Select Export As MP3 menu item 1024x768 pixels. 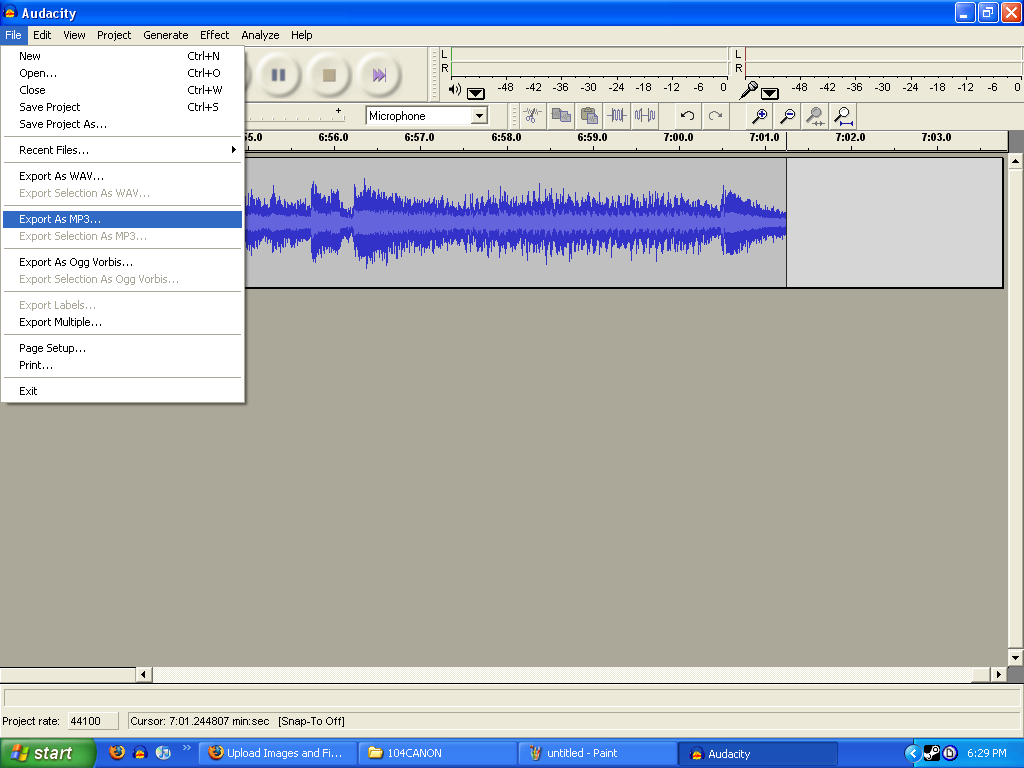pyautogui.click(x=123, y=219)
